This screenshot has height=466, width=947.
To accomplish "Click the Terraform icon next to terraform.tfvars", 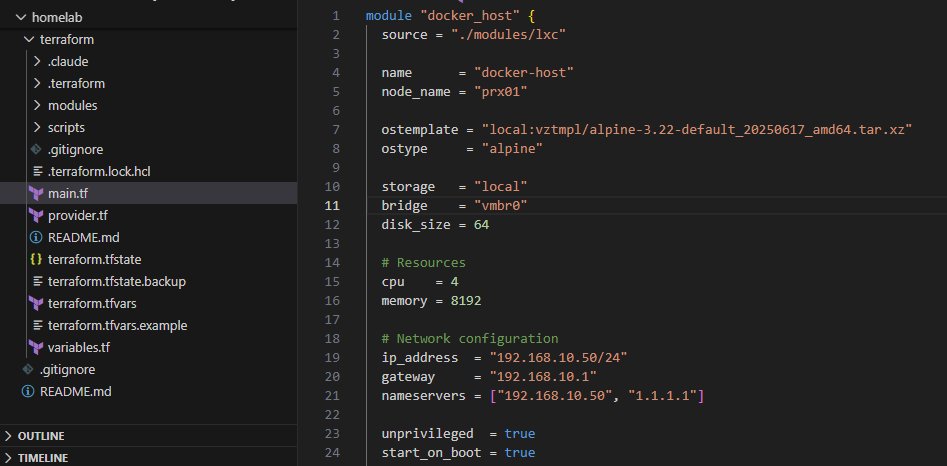I will [36, 303].
